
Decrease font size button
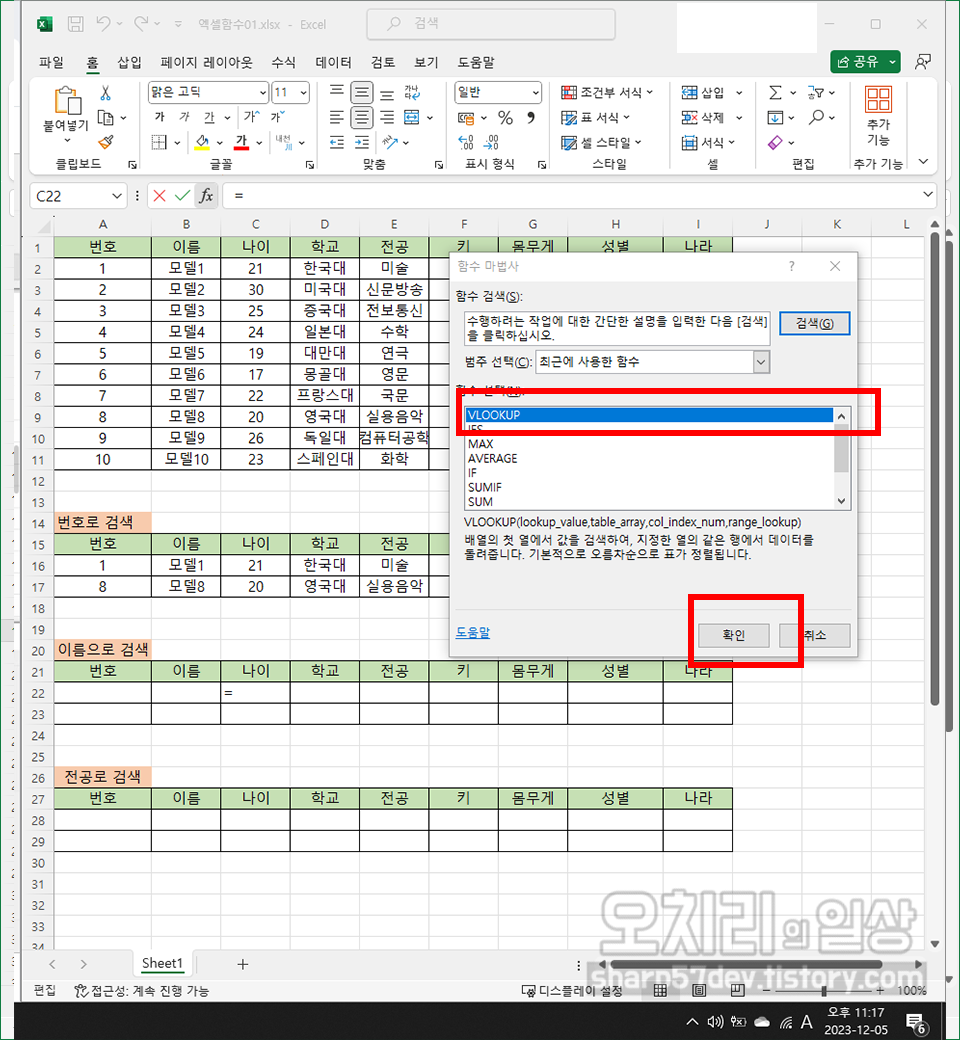(277, 117)
